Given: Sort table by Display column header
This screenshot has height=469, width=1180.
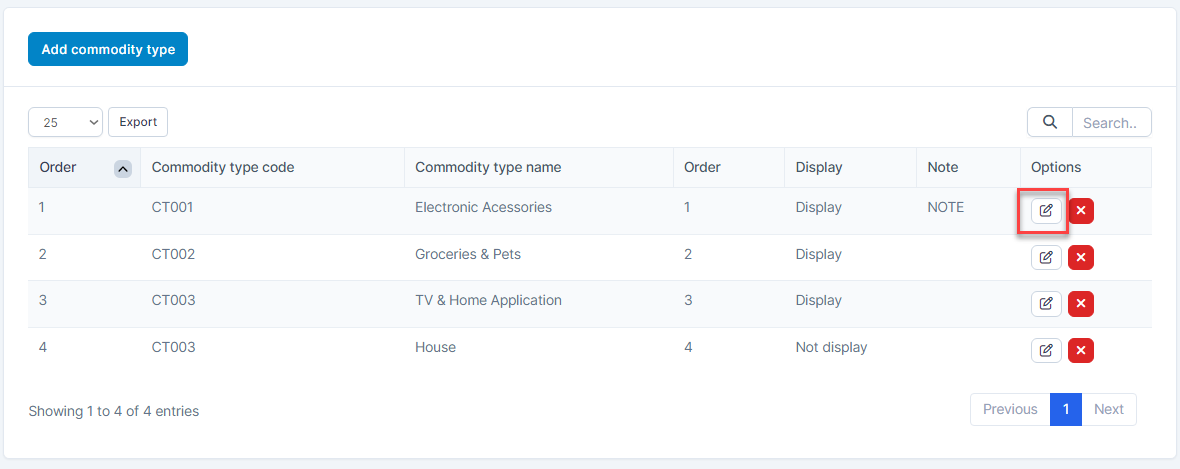Looking at the screenshot, I should [x=819, y=168].
